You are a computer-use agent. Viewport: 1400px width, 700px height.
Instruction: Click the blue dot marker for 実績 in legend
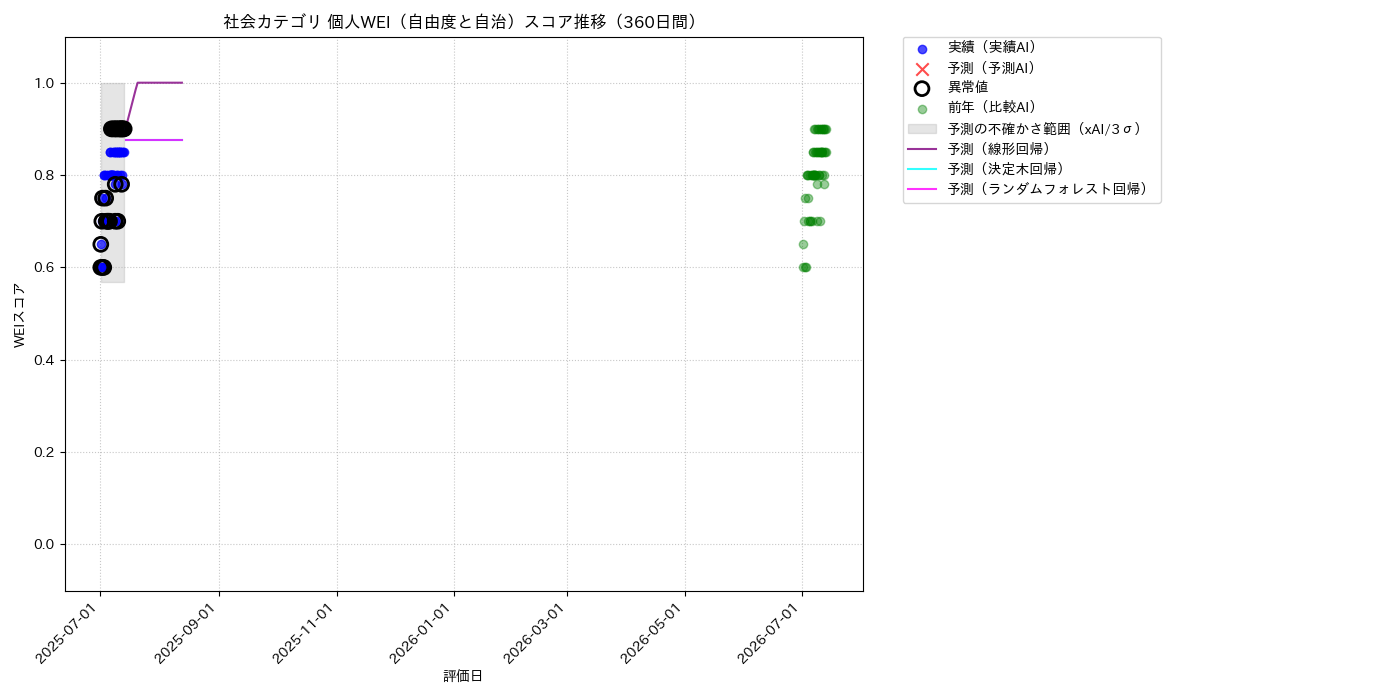pos(922,49)
